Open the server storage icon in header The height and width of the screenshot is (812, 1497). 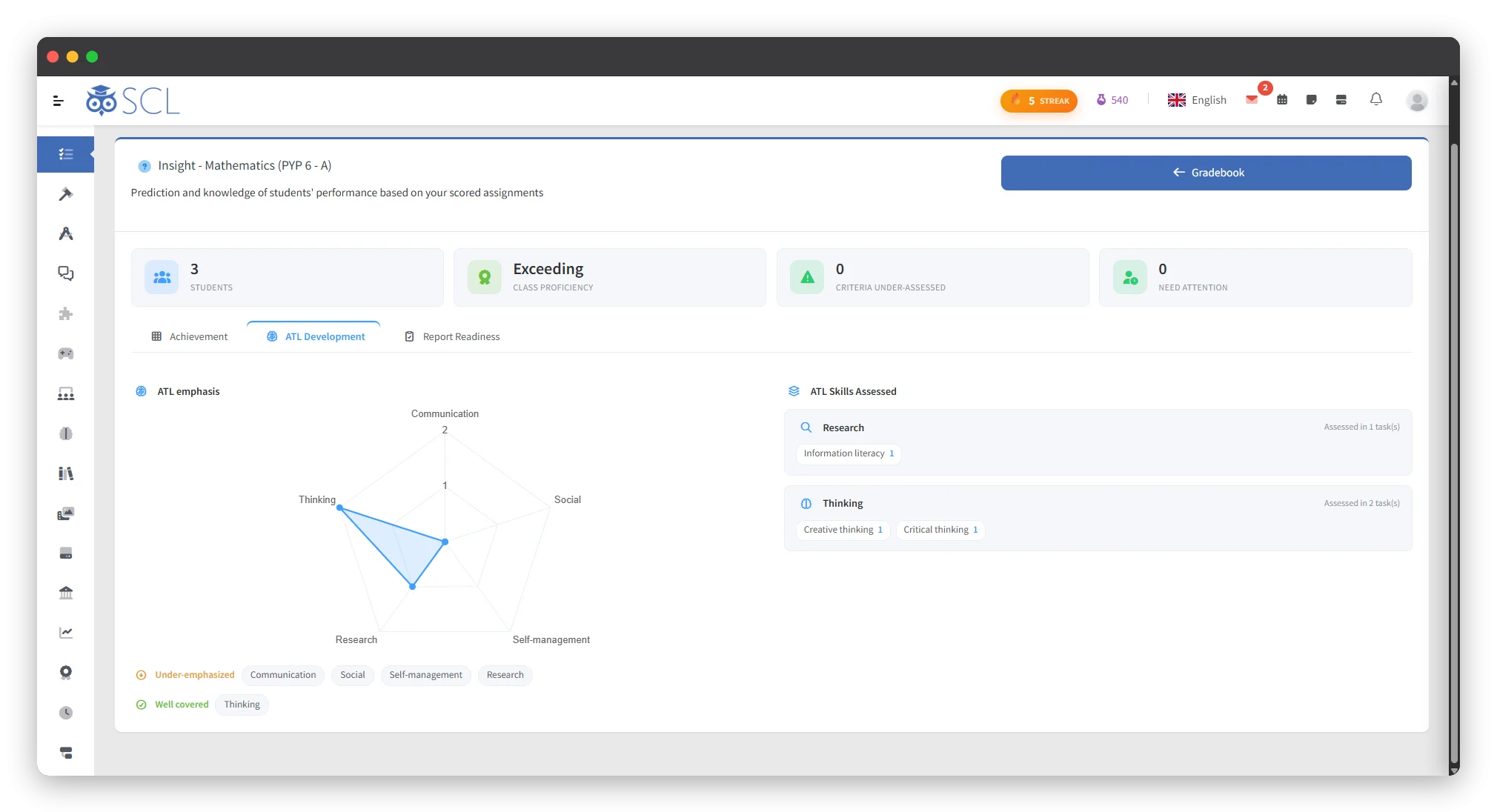pyautogui.click(x=1341, y=100)
